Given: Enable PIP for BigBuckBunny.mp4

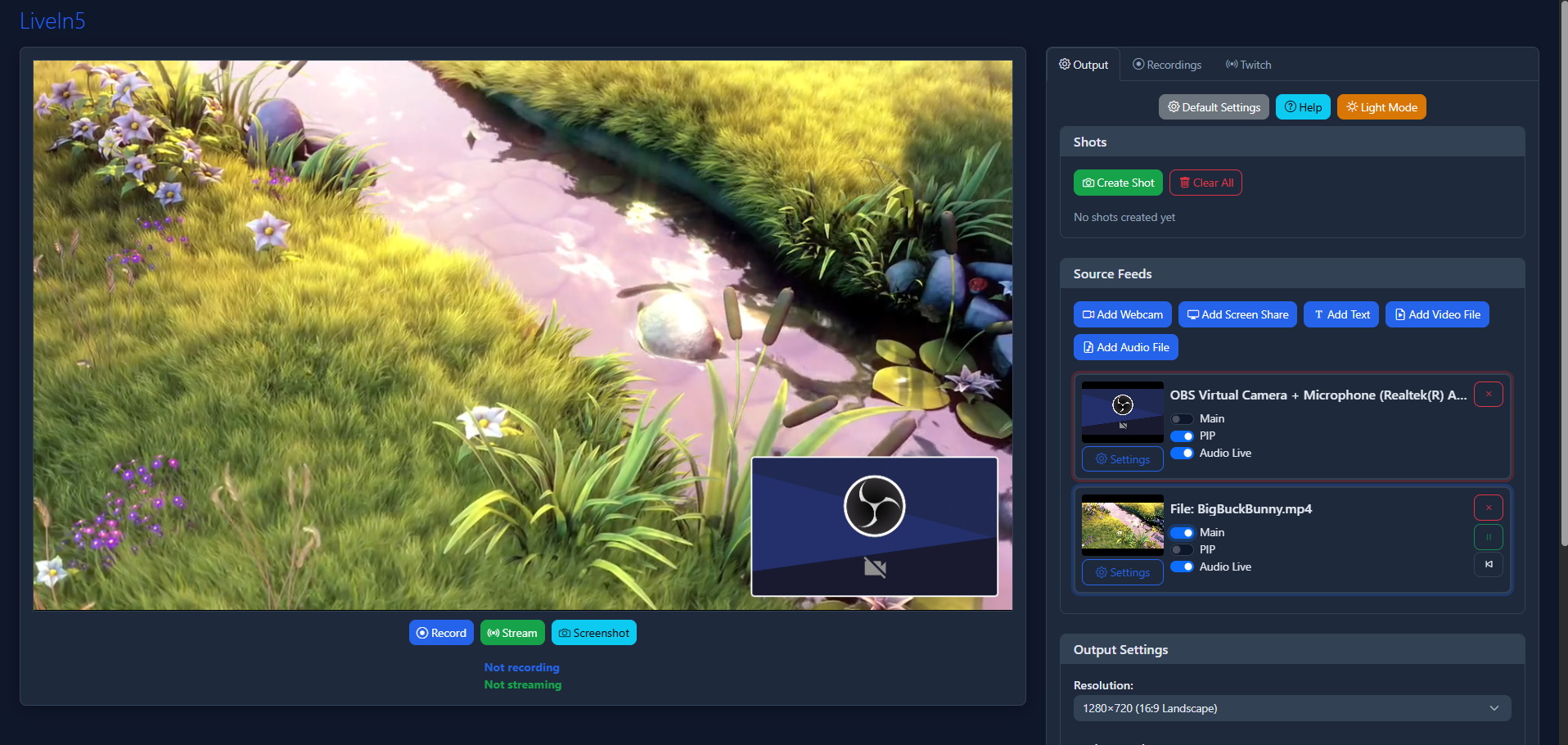Looking at the screenshot, I should [1182, 550].
